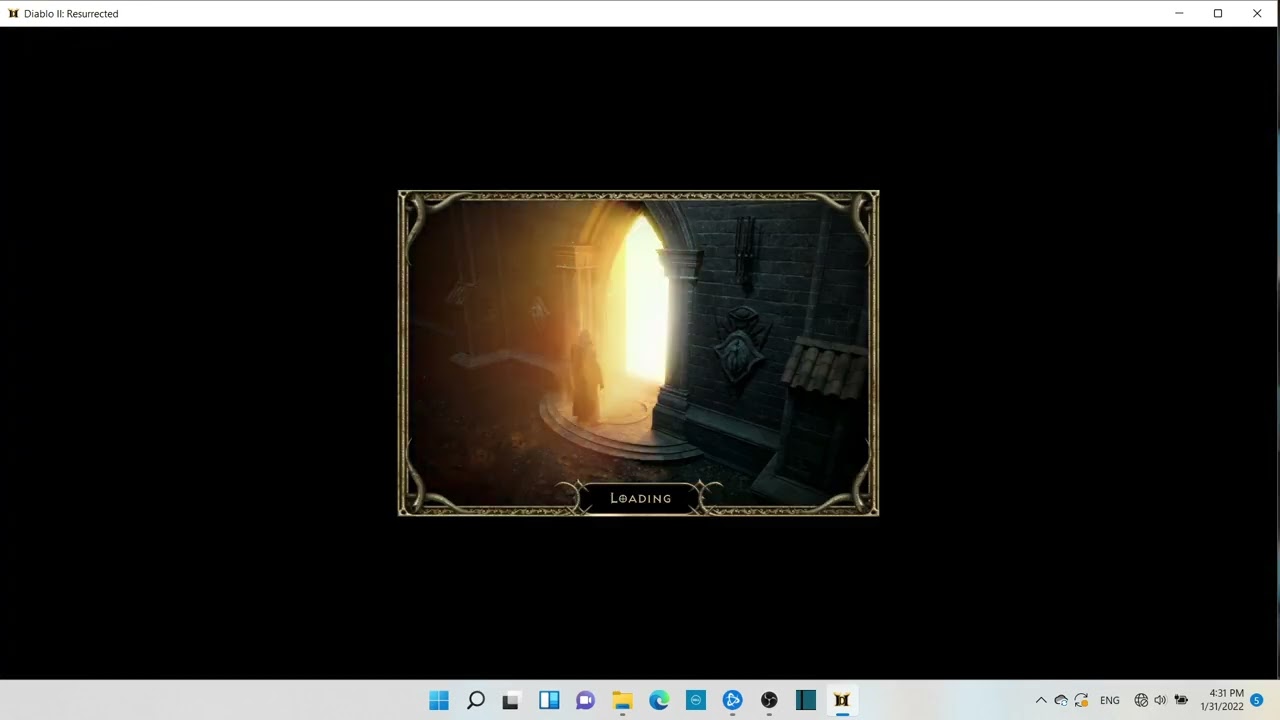Show hidden system tray icons
Viewport: 1280px width, 720px height.
coord(1041,701)
